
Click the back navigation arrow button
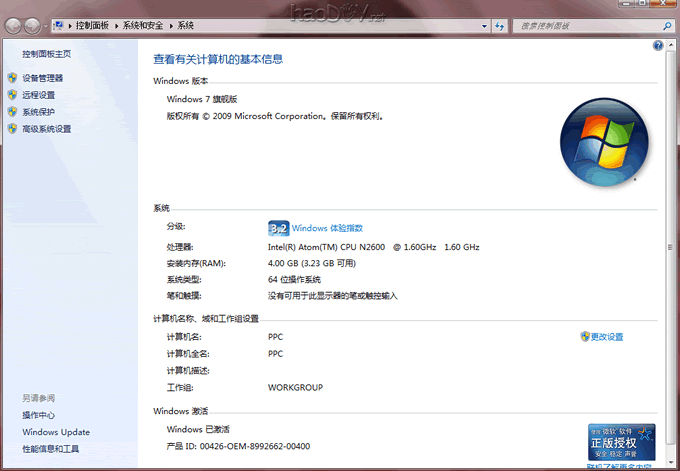pyautogui.click(x=12, y=23)
